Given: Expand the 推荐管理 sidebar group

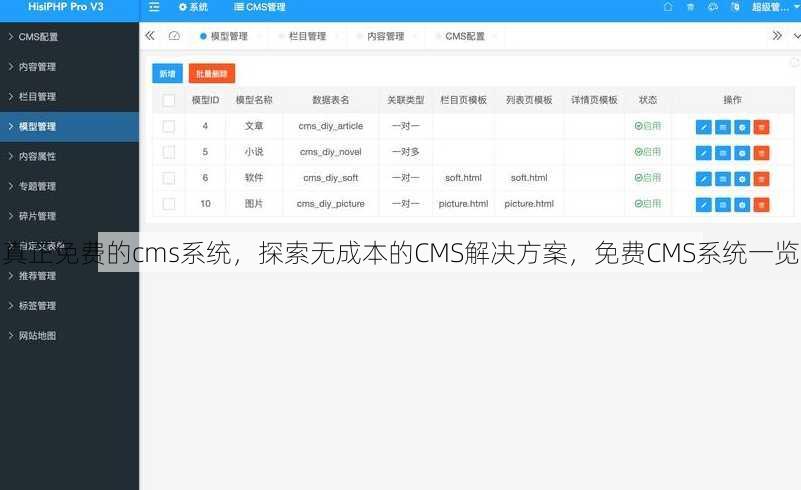Looking at the screenshot, I should tap(69, 276).
